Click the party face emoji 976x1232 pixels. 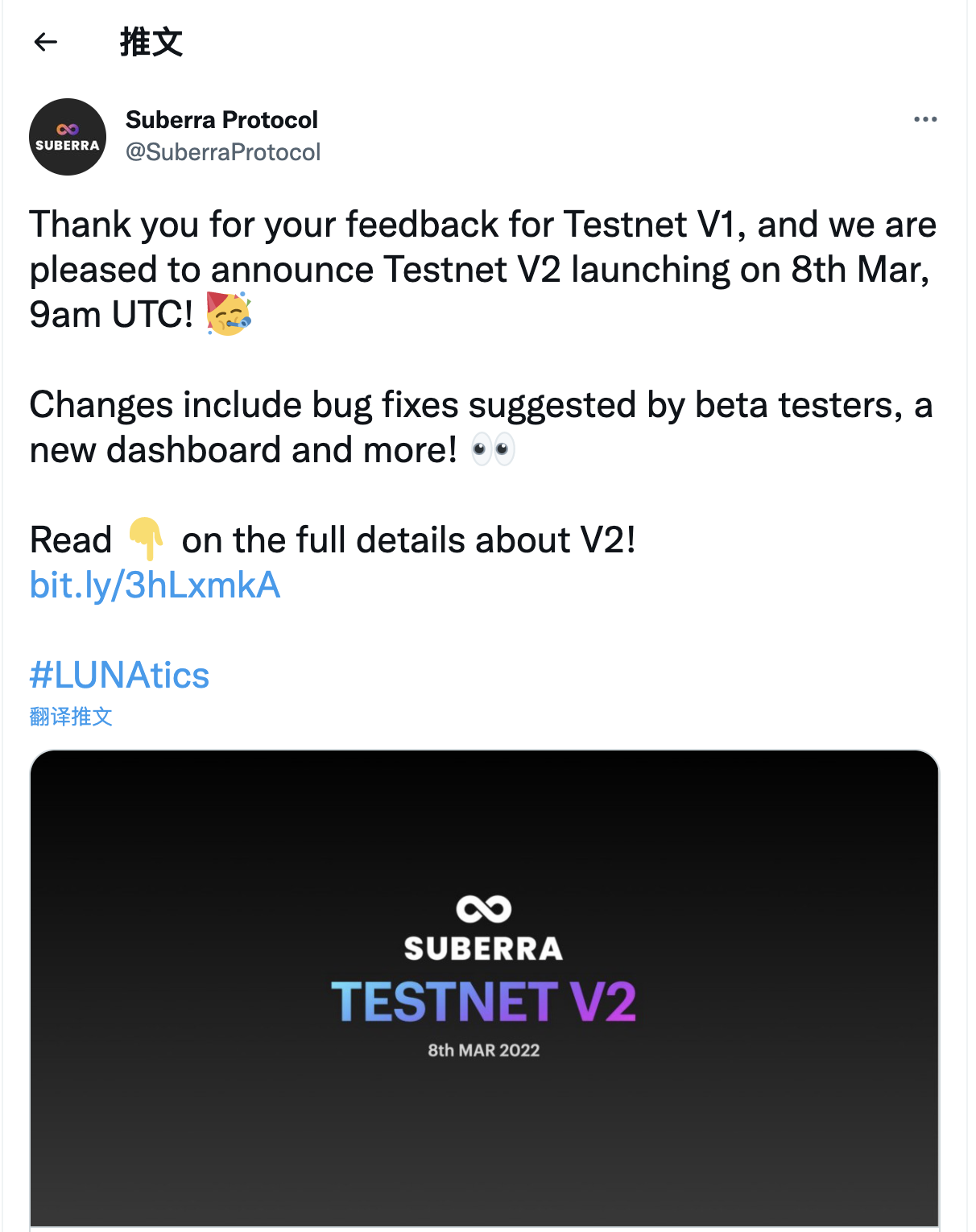tap(229, 314)
